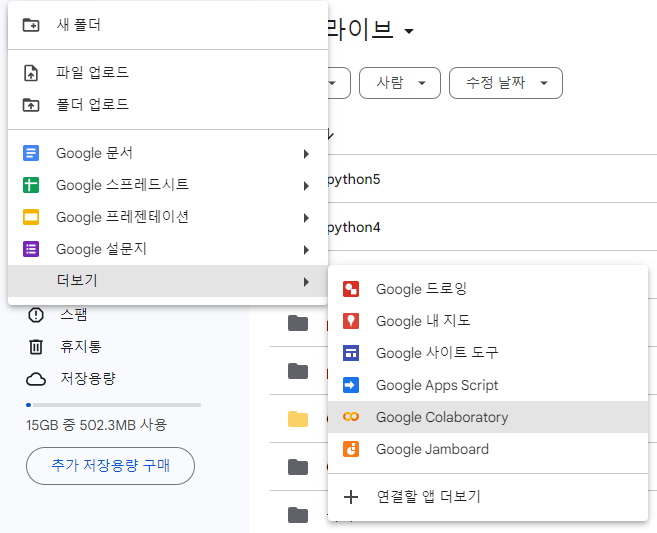The width and height of the screenshot is (657, 533).
Task: Click the folder upload icon
Action: [x=31, y=105]
